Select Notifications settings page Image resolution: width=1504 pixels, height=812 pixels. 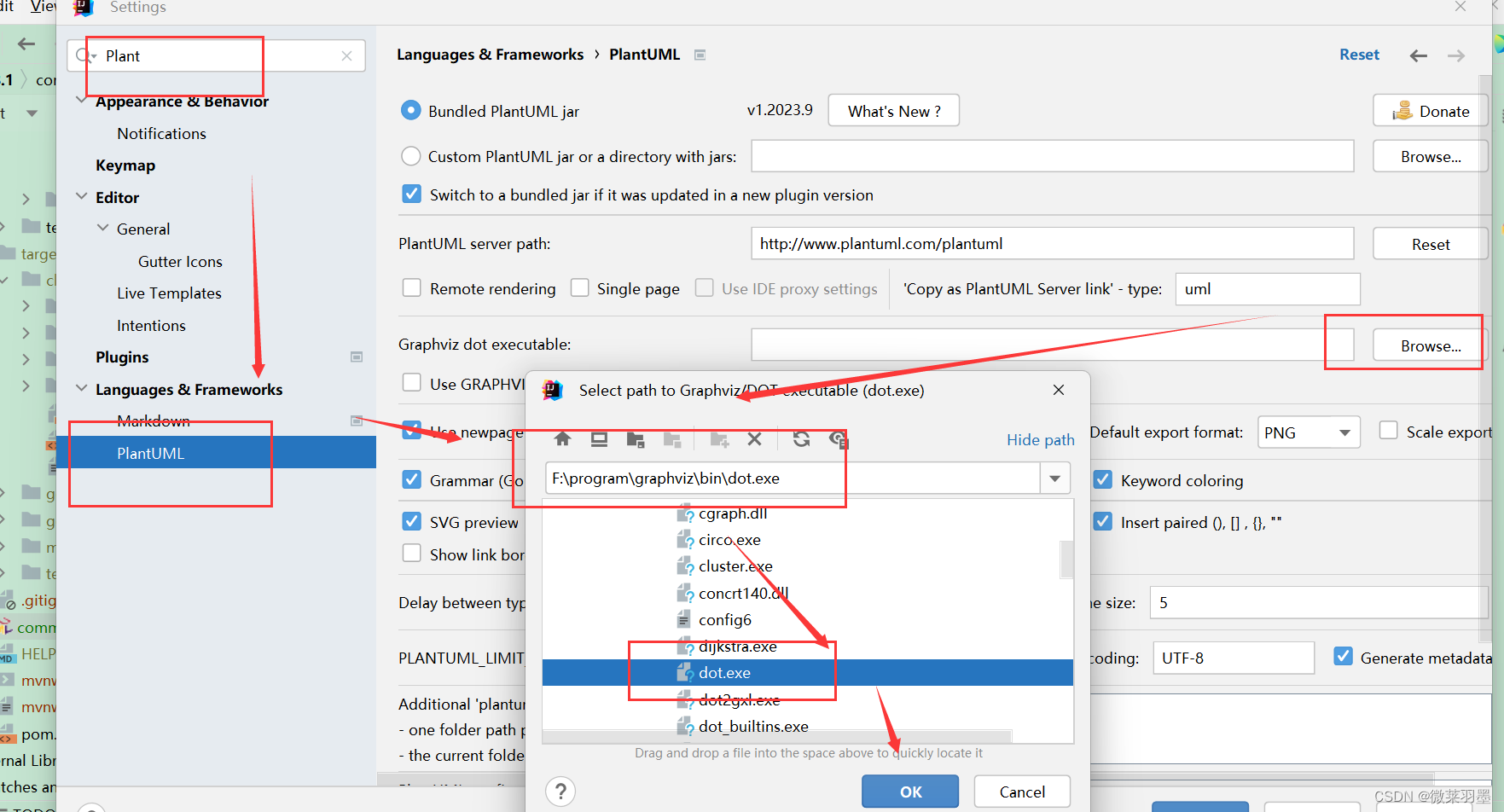point(161,133)
